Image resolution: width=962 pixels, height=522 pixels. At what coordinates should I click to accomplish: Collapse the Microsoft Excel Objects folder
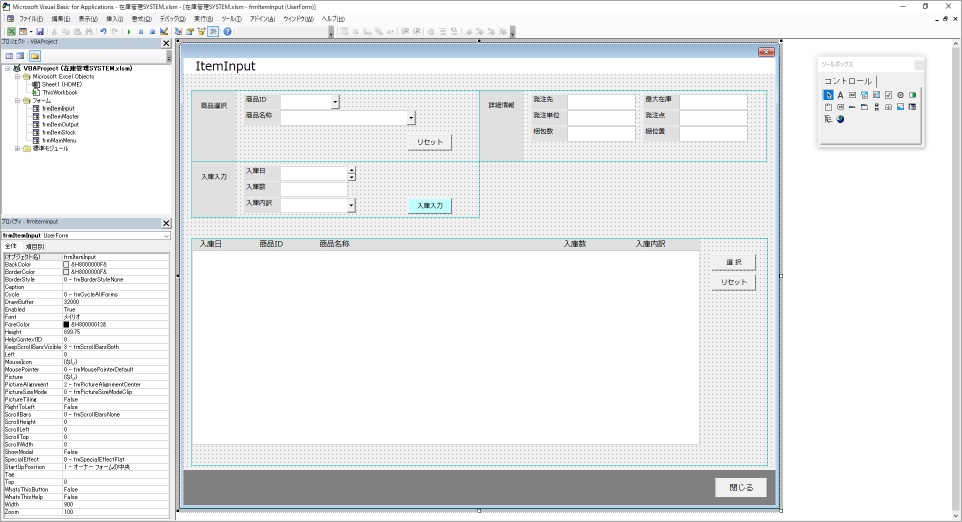click(x=18, y=77)
